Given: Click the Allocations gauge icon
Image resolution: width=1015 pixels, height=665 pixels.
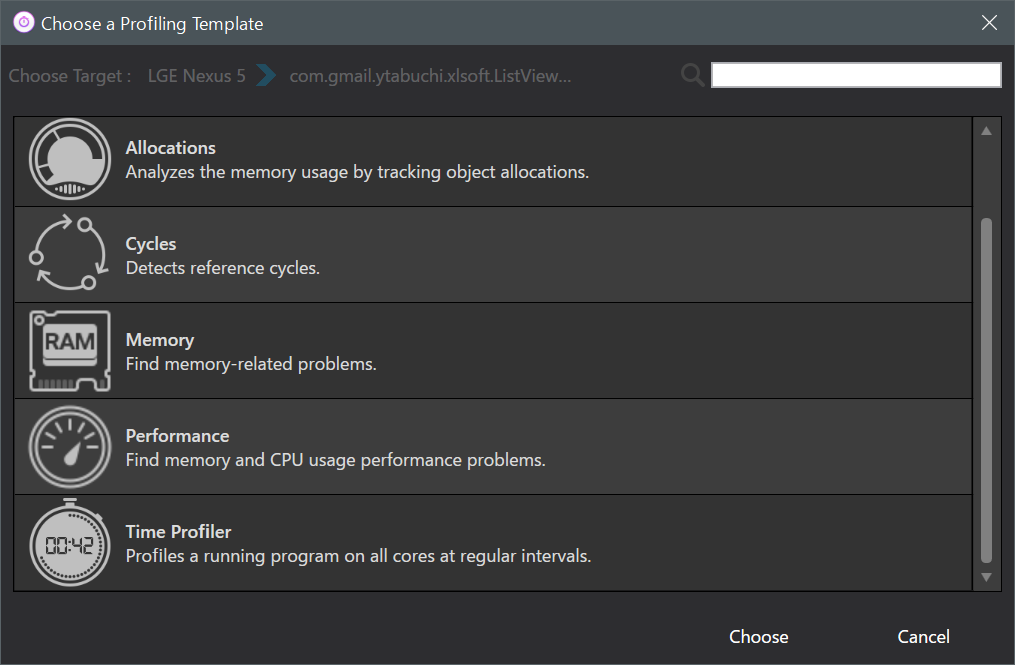Looking at the screenshot, I should 70,160.
